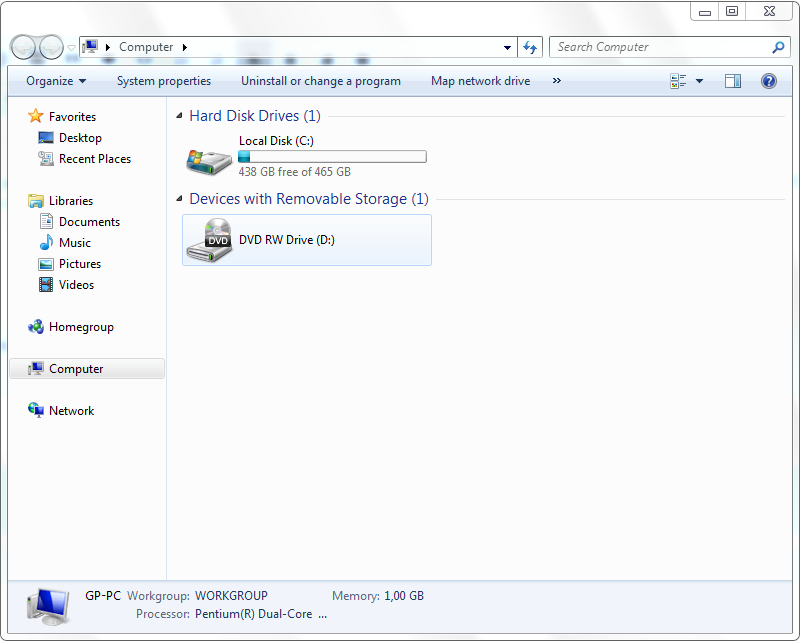Click Uninstall or change a program
This screenshot has width=800, height=641.
coord(320,81)
